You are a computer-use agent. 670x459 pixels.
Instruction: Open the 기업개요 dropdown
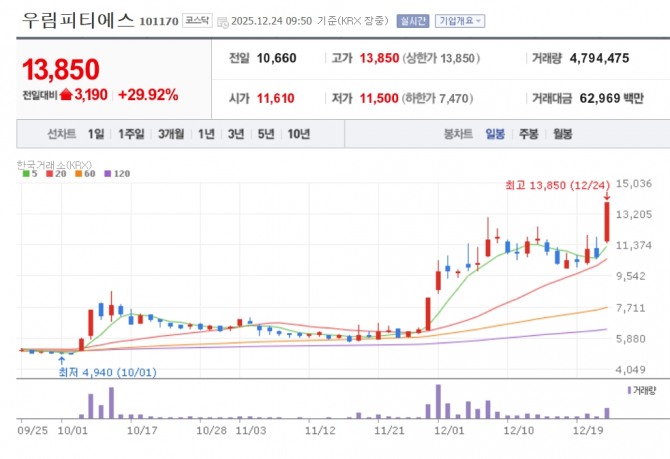point(460,21)
